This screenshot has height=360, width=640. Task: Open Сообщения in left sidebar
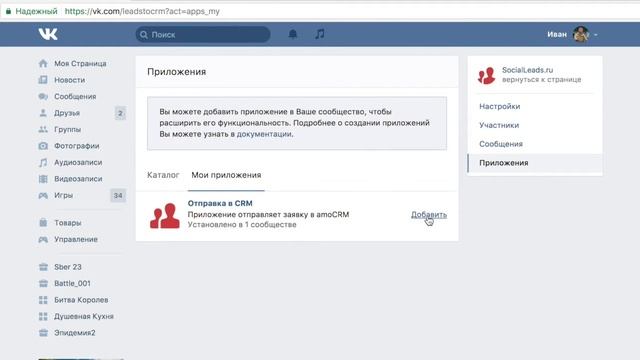(x=75, y=96)
